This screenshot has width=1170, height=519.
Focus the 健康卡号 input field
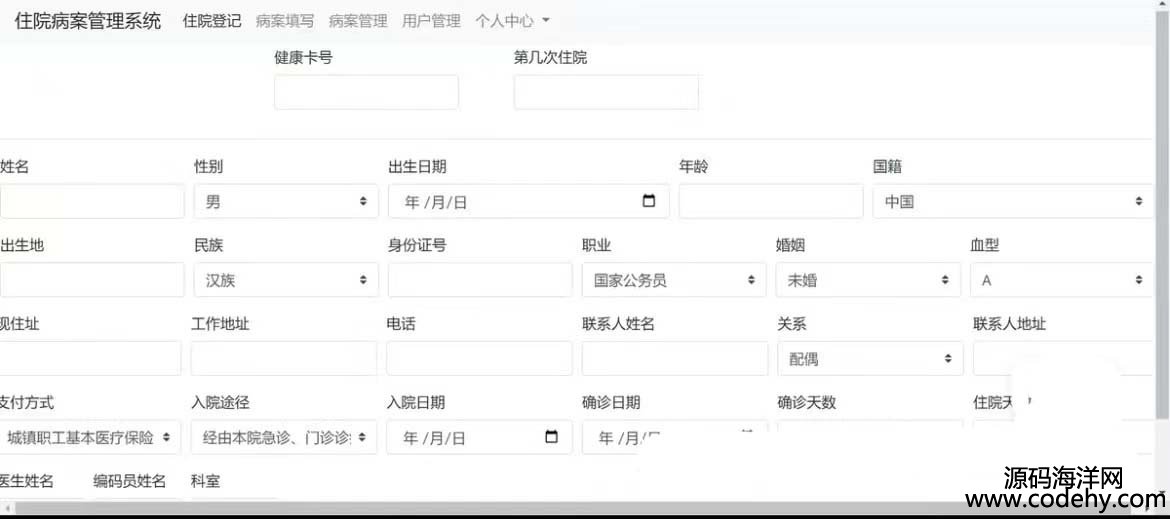coord(366,92)
